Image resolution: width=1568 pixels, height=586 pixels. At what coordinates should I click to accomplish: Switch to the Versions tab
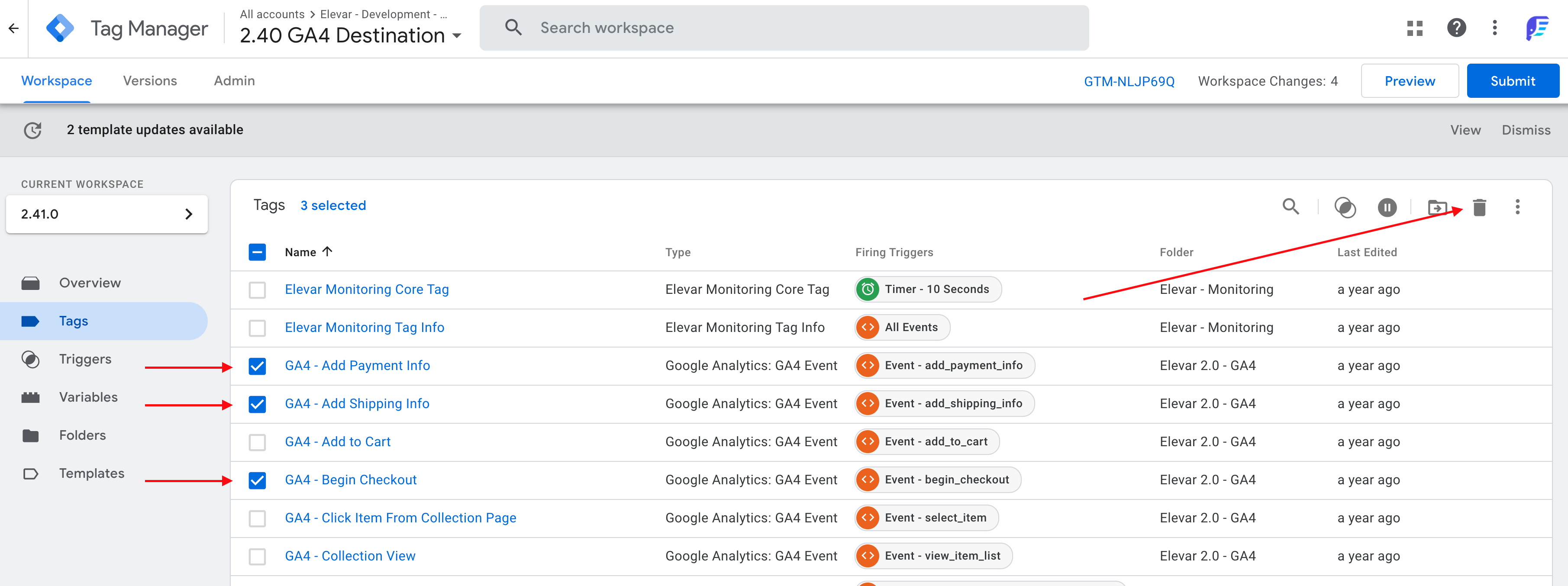coord(150,81)
